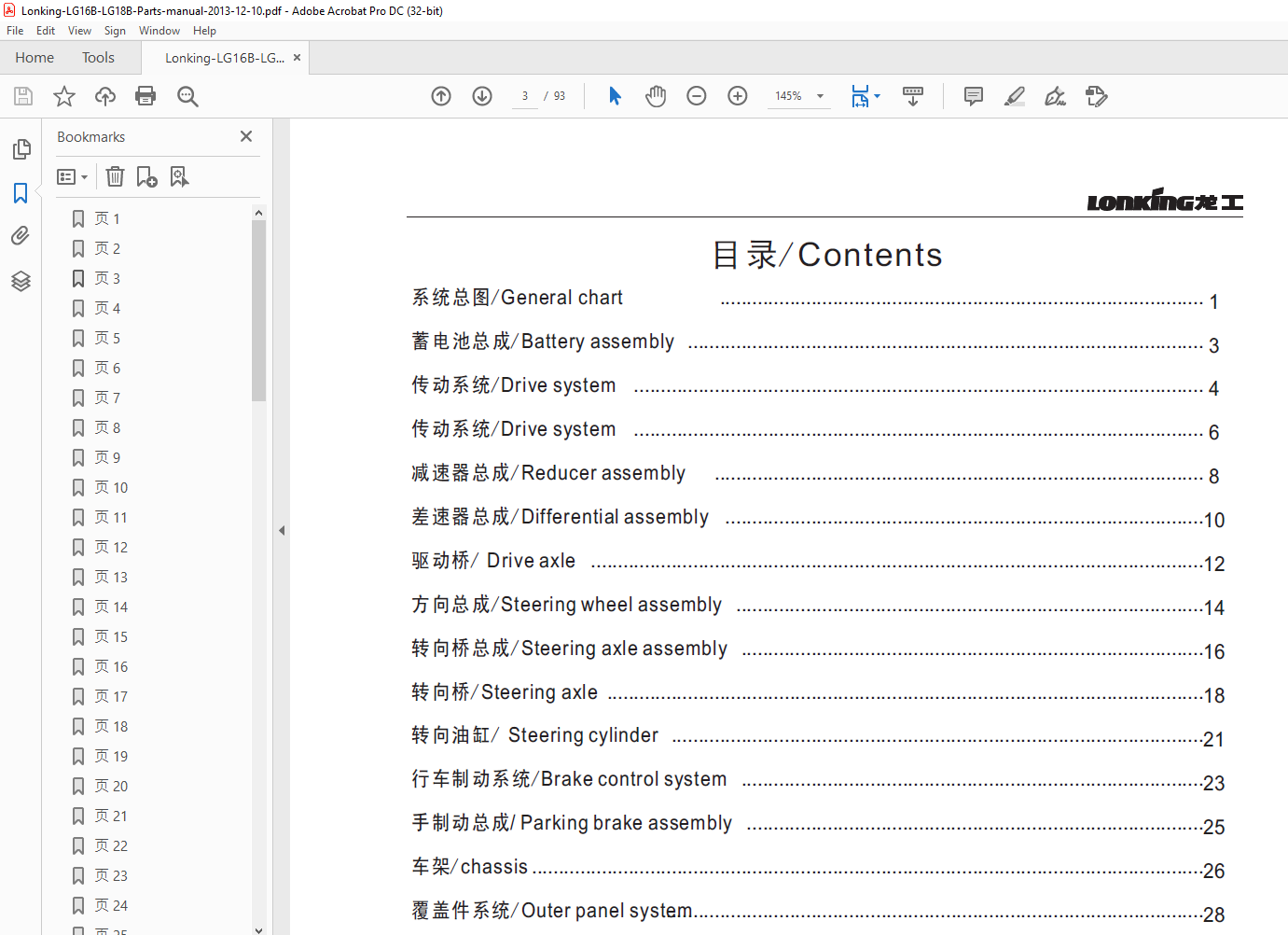This screenshot has width=1288, height=935.
Task: Click the current page number field
Action: [x=525, y=96]
